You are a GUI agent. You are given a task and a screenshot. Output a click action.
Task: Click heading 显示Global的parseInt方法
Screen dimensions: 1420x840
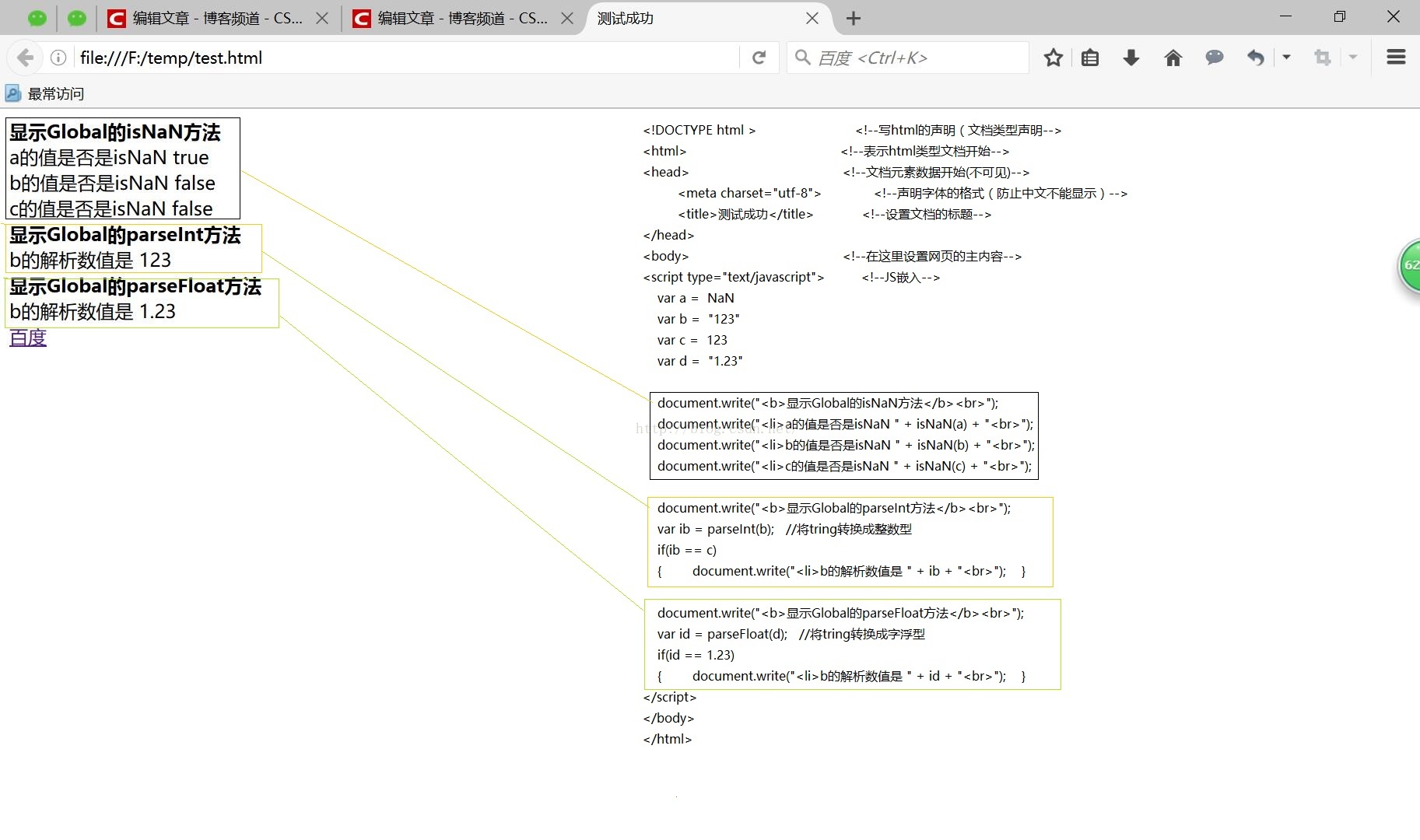tap(124, 235)
